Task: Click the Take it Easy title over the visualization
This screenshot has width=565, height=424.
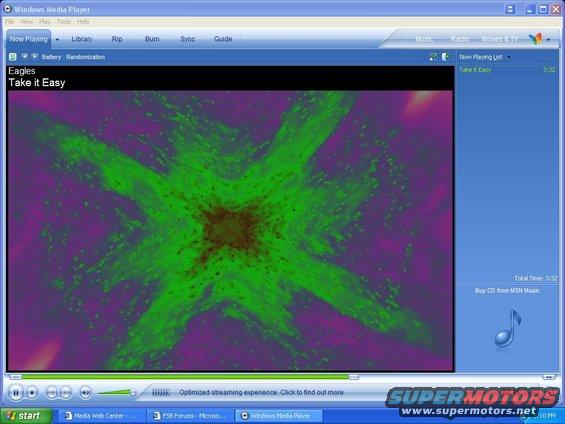Action: point(37,82)
